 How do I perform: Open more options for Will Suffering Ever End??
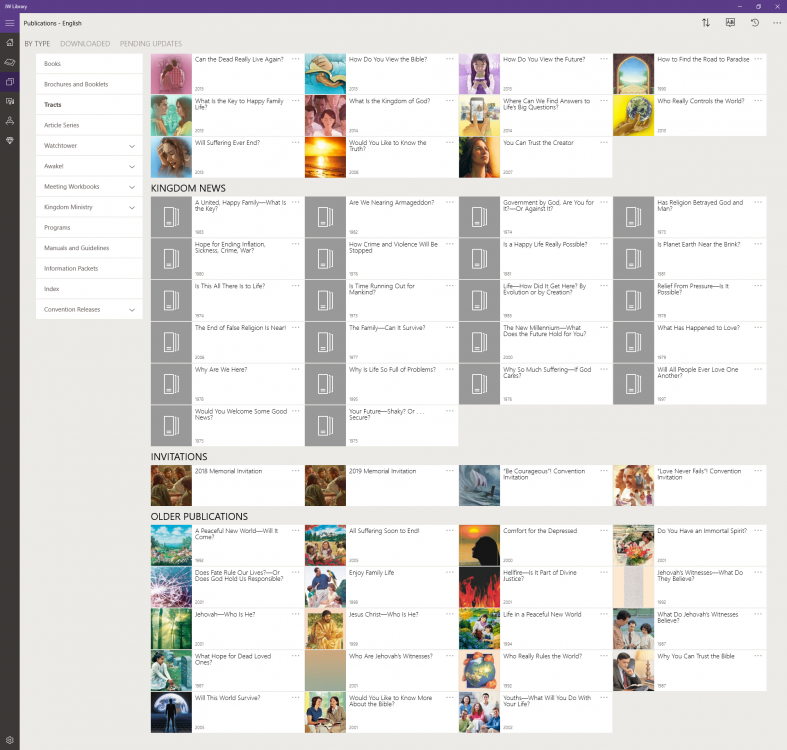pos(296,143)
